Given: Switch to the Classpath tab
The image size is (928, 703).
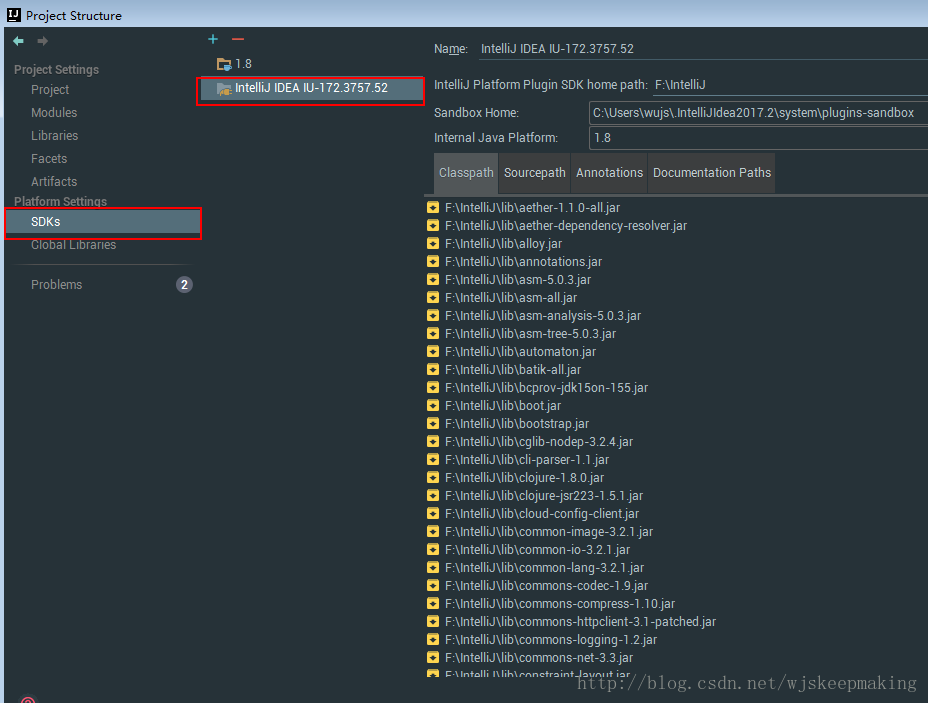Looking at the screenshot, I should [466, 173].
